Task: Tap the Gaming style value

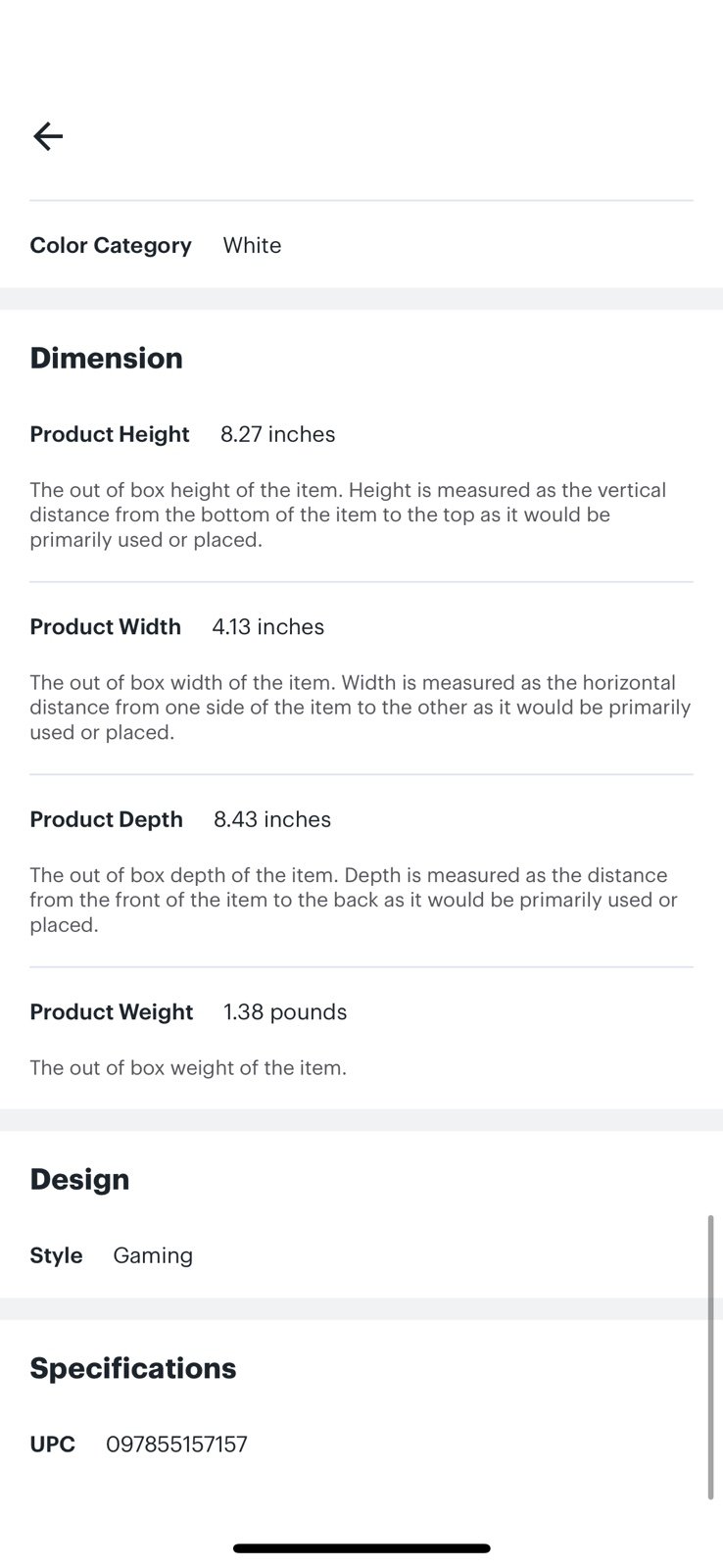Action: [x=153, y=1255]
